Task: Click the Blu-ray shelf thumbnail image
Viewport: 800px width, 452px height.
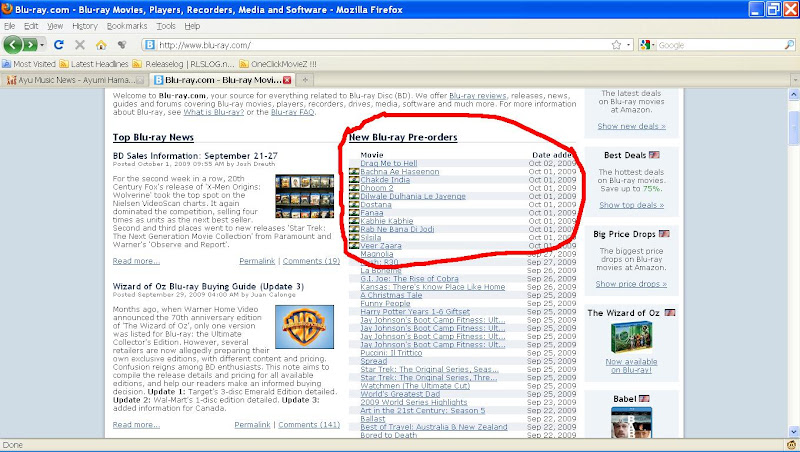Action: pos(305,196)
